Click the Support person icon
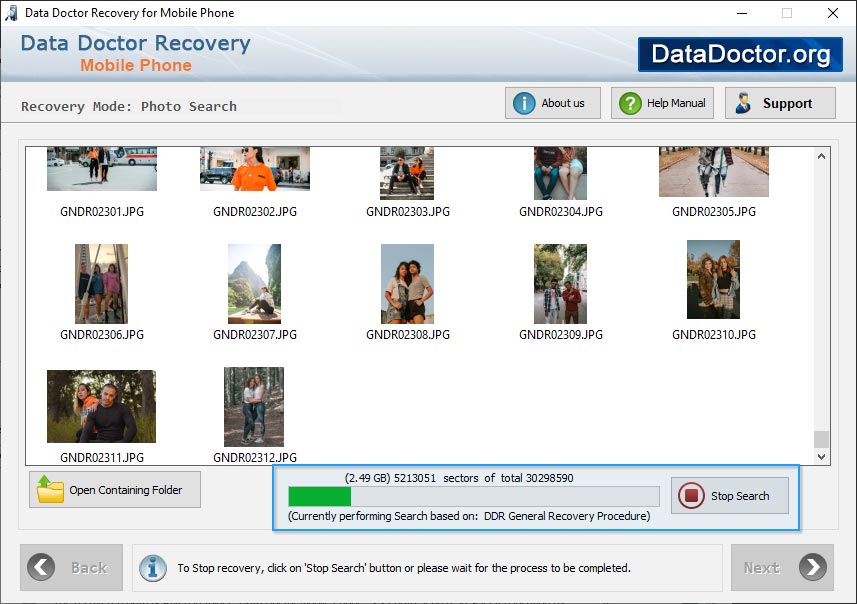857x604 pixels. click(x=743, y=103)
